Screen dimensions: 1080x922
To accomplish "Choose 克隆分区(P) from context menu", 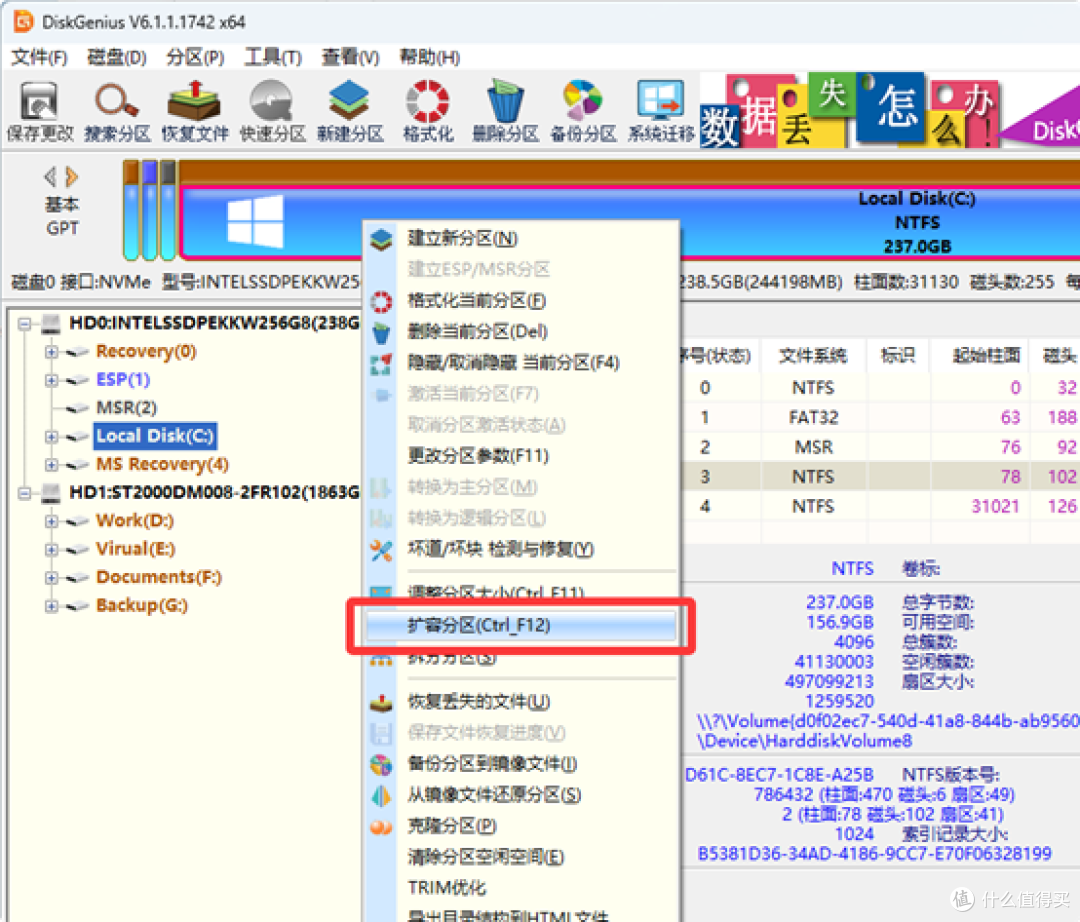I will click(x=521, y=826).
